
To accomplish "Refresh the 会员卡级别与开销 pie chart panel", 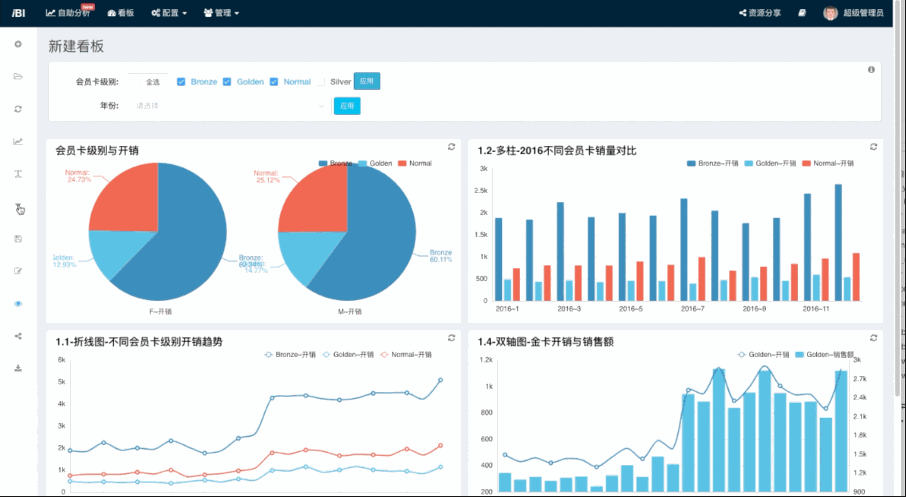I will pyautogui.click(x=452, y=147).
